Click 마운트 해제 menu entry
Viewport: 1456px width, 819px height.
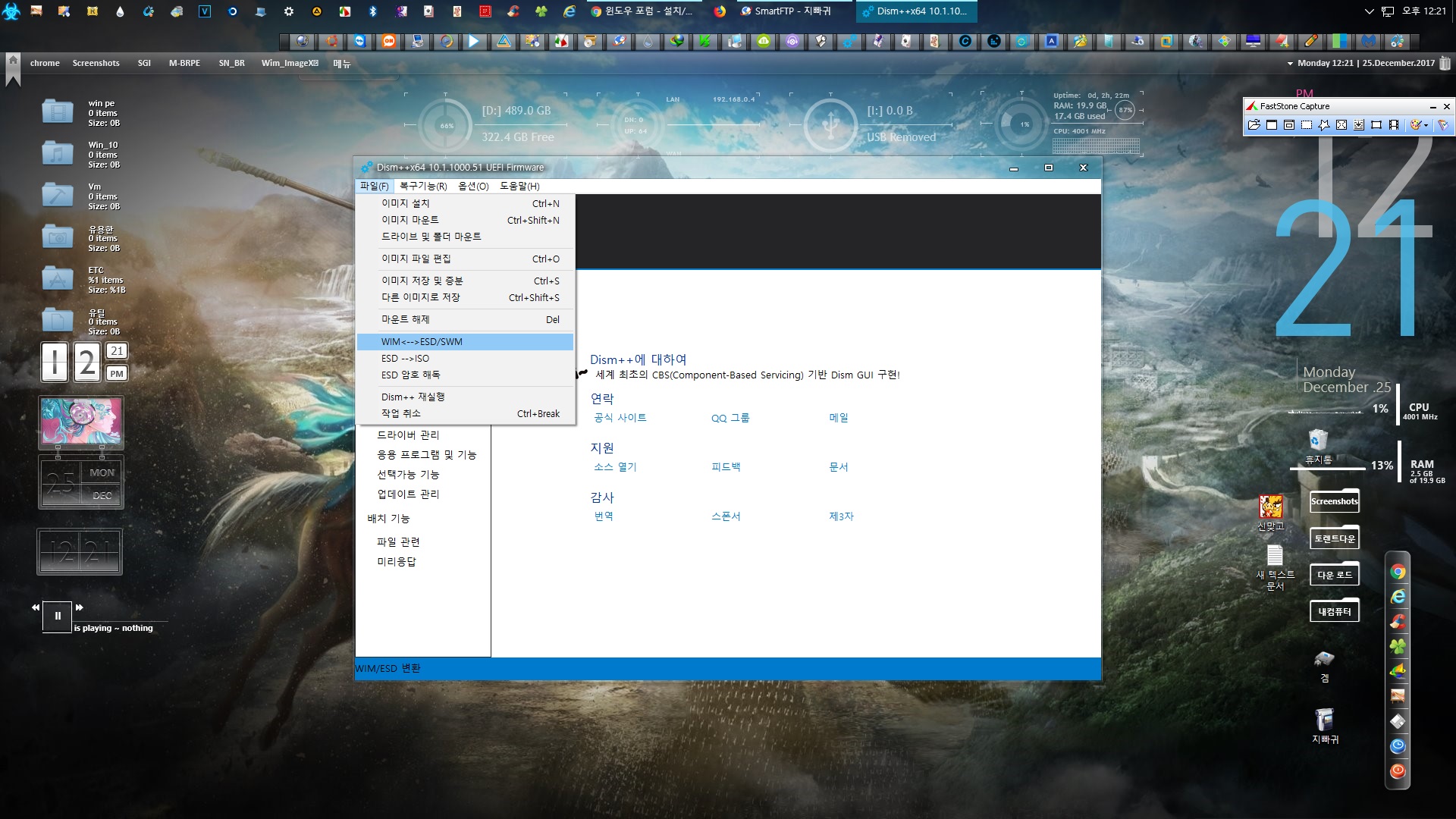465,319
